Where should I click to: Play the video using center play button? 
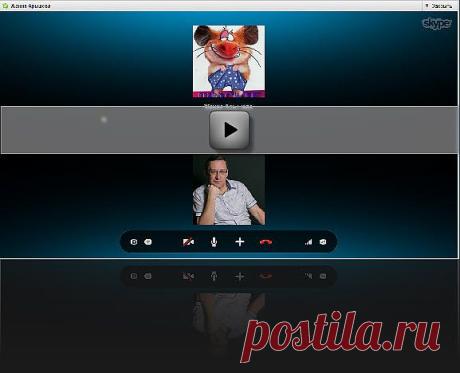click(229, 130)
